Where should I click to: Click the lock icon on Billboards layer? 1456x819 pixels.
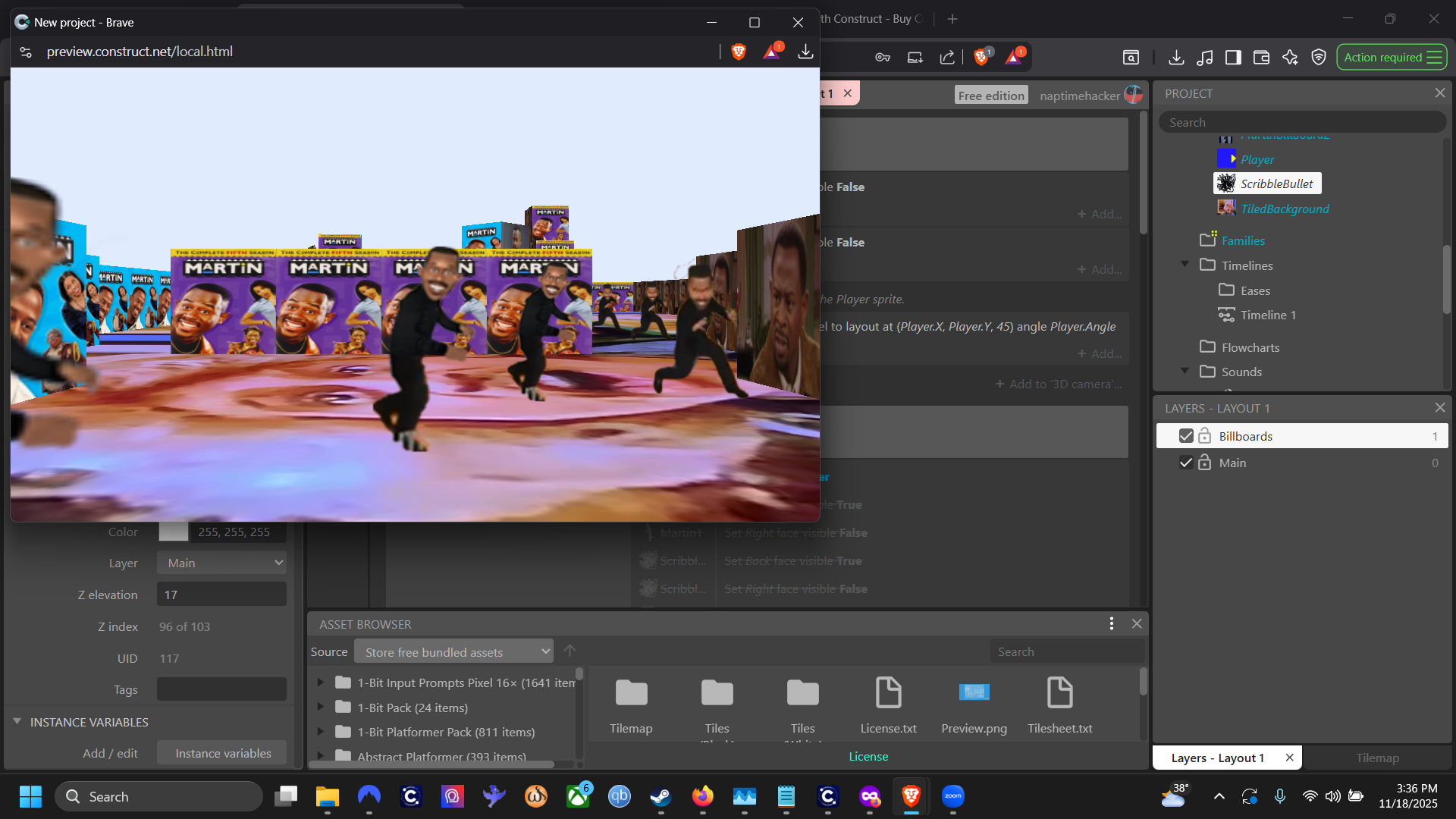[1204, 436]
